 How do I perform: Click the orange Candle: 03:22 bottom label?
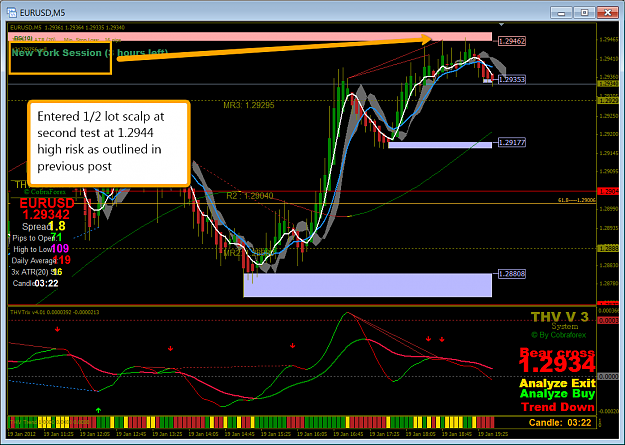[560, 423]
